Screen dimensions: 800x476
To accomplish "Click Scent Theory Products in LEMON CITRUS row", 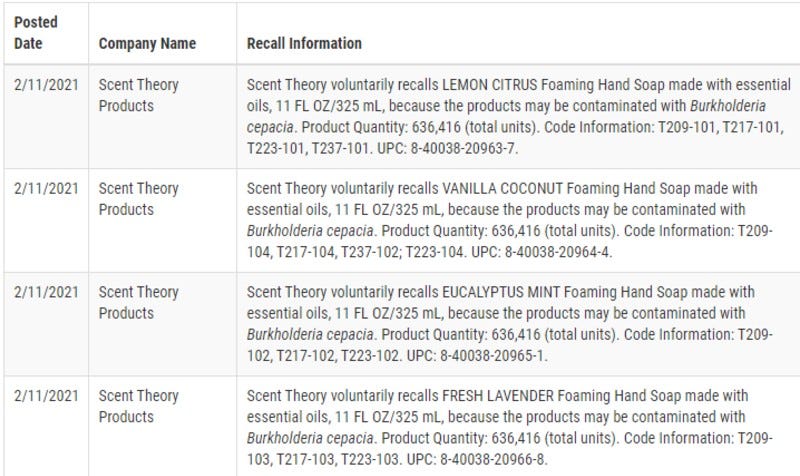I will point(139,96).
